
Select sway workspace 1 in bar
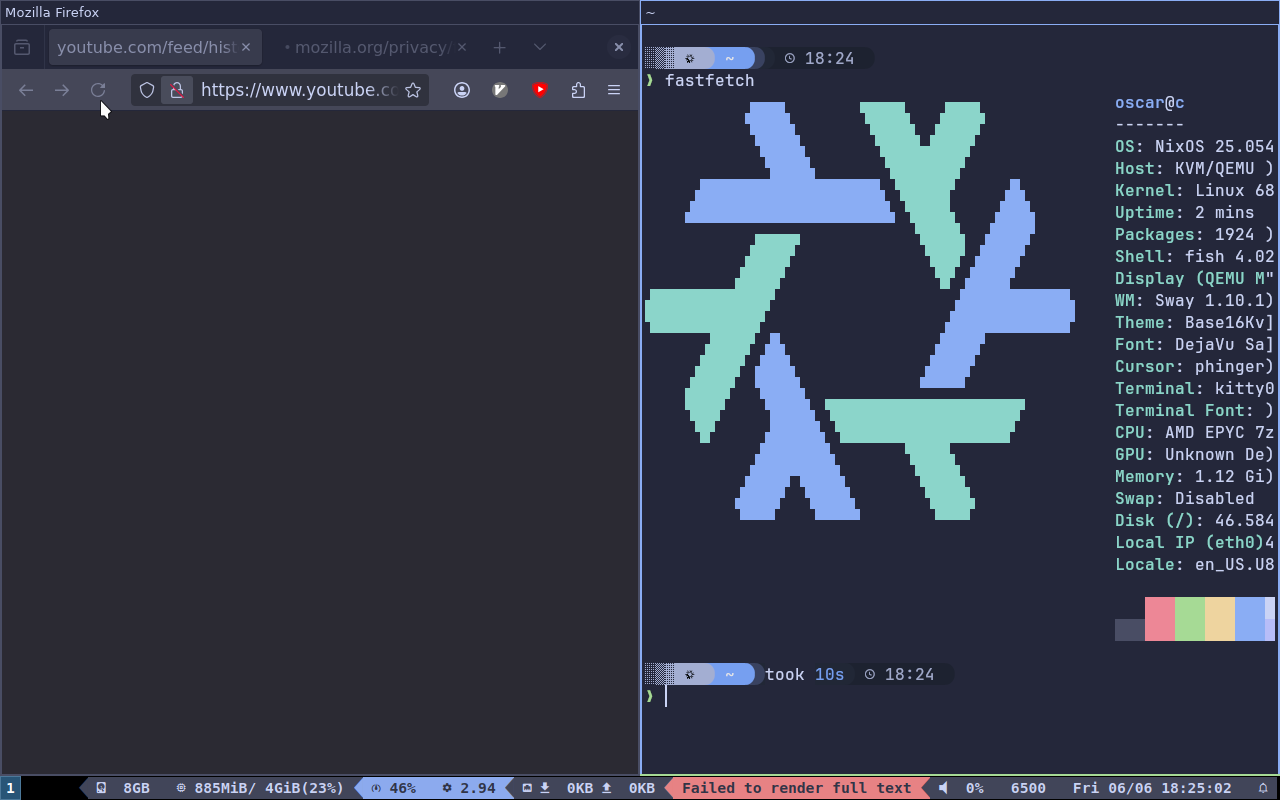tap(10, 788)
